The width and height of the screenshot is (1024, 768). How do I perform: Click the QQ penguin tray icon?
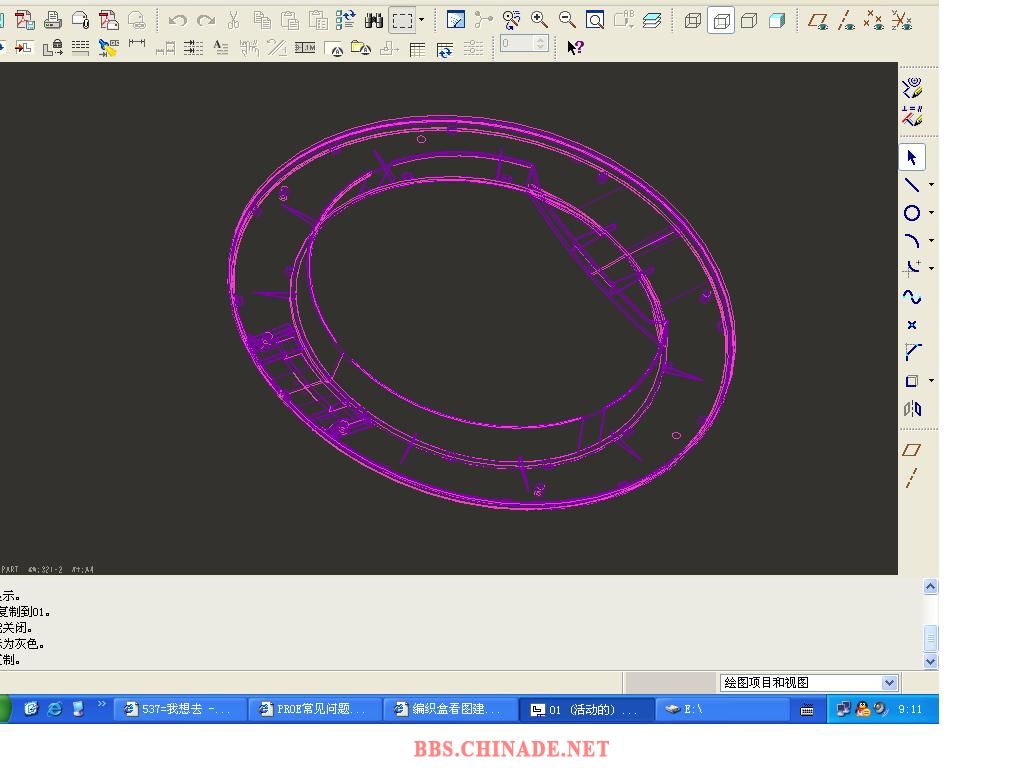point(863,709)
